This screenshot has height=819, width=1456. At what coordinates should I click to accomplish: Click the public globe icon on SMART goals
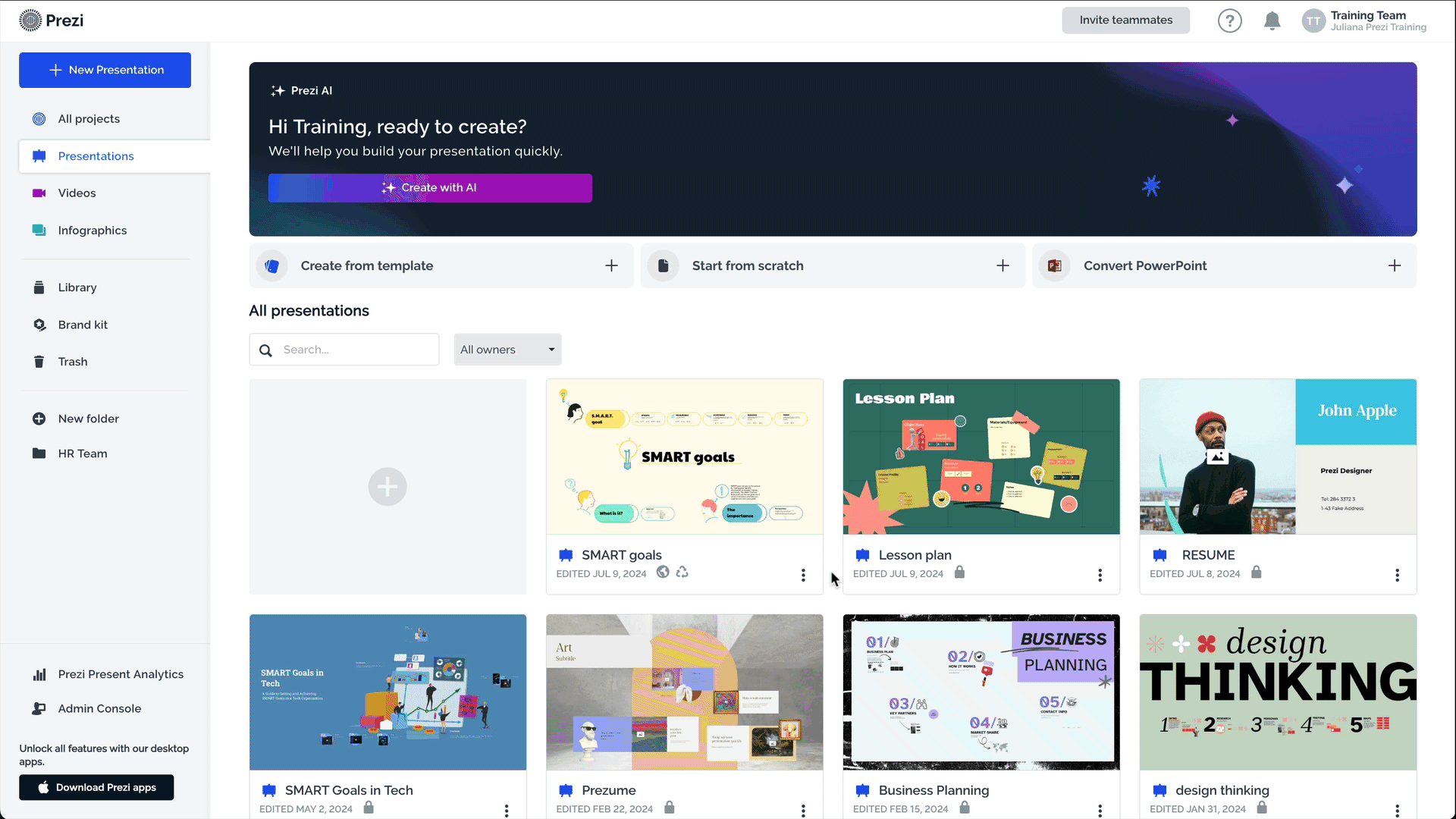point(663,573)
